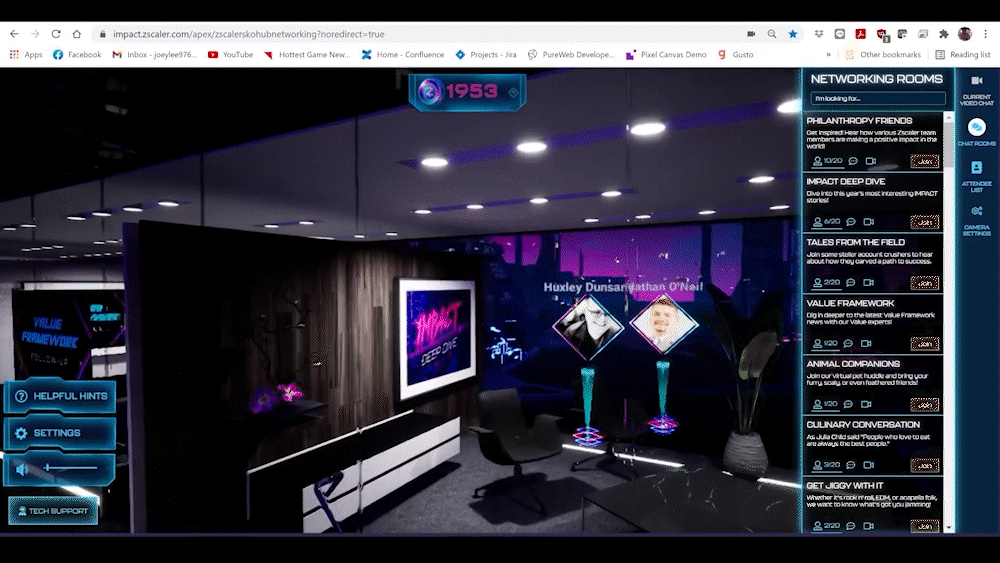Click video icon in Value Framework

865,343
